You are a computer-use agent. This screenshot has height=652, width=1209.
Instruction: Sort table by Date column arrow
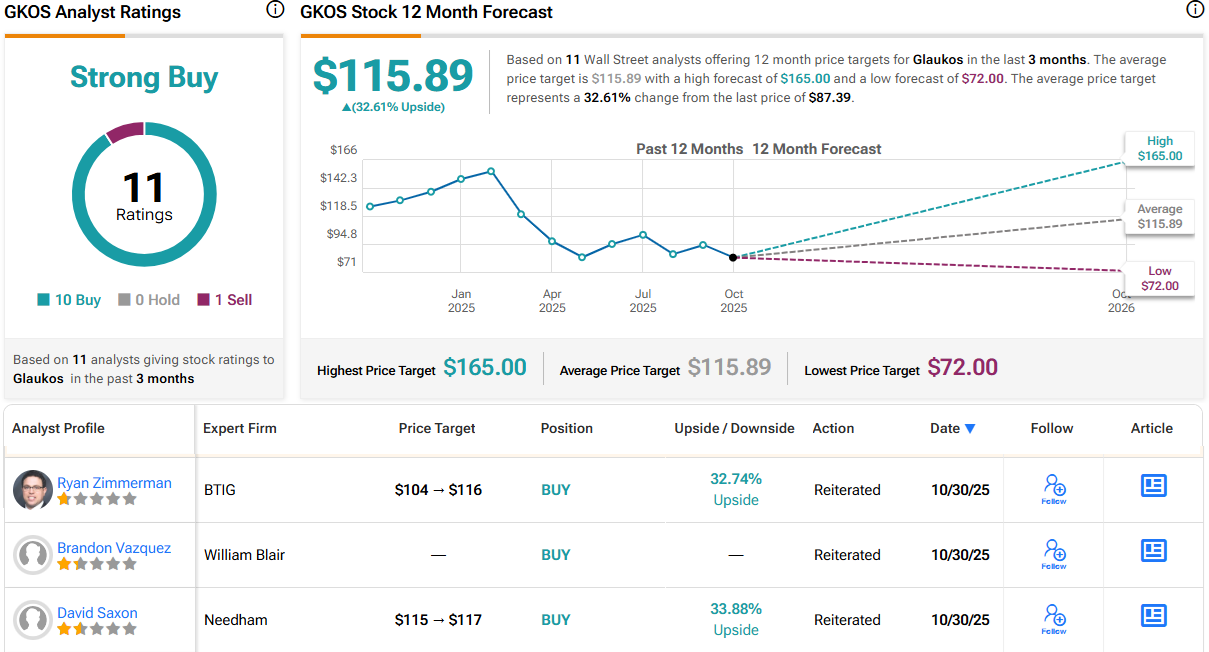coord(969,429)
